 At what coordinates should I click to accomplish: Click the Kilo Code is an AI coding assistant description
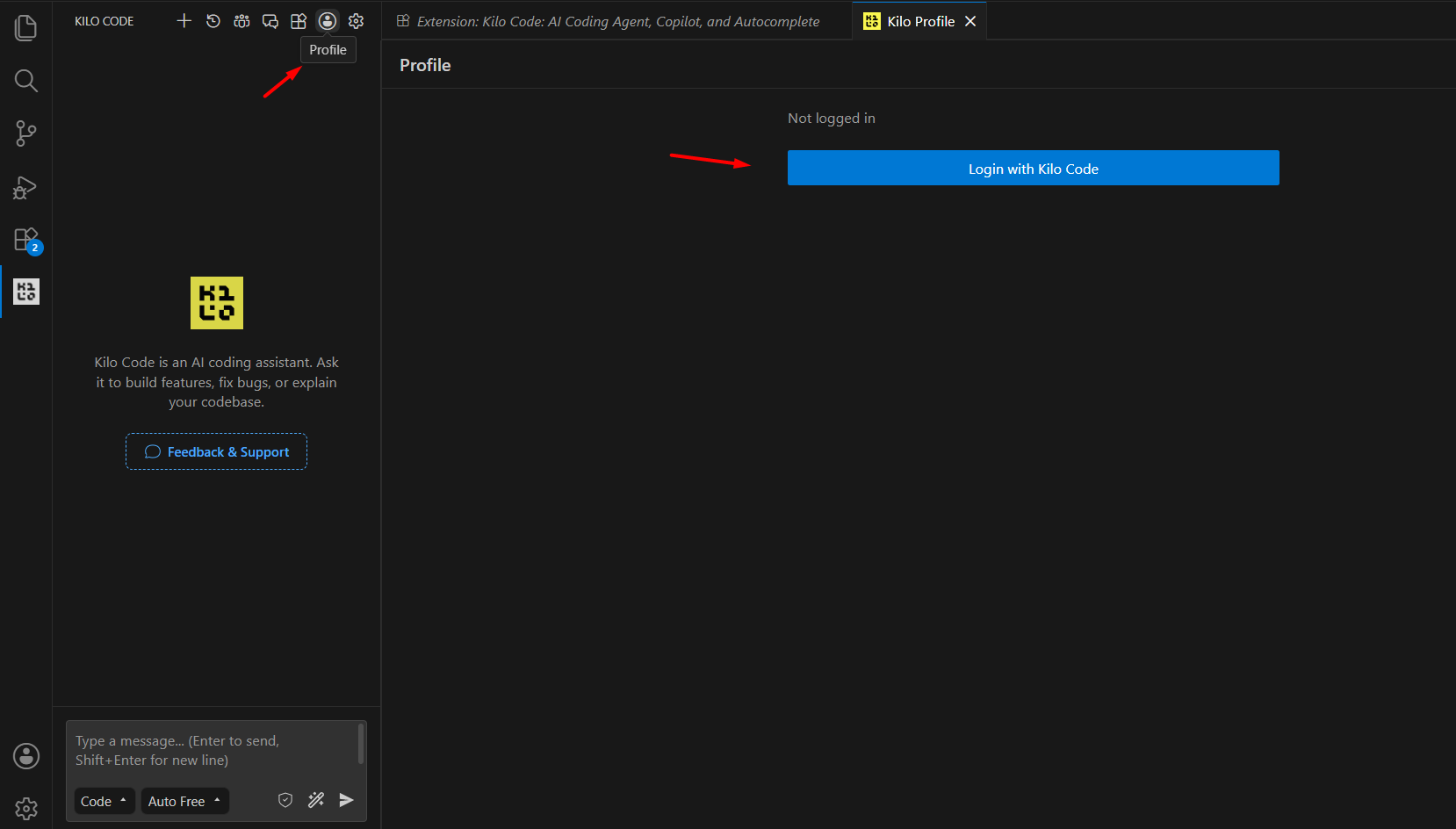pos(216,382)
